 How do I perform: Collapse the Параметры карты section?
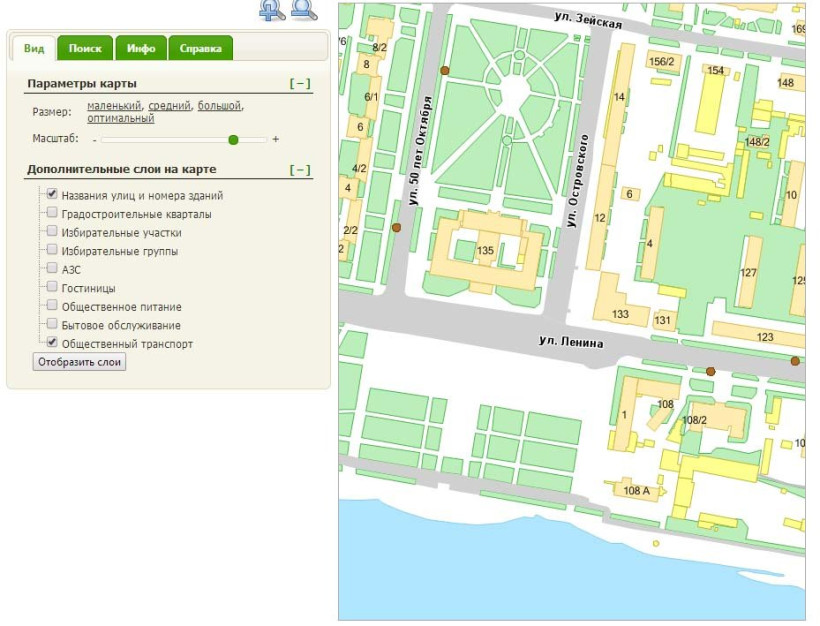pos(300,84)
